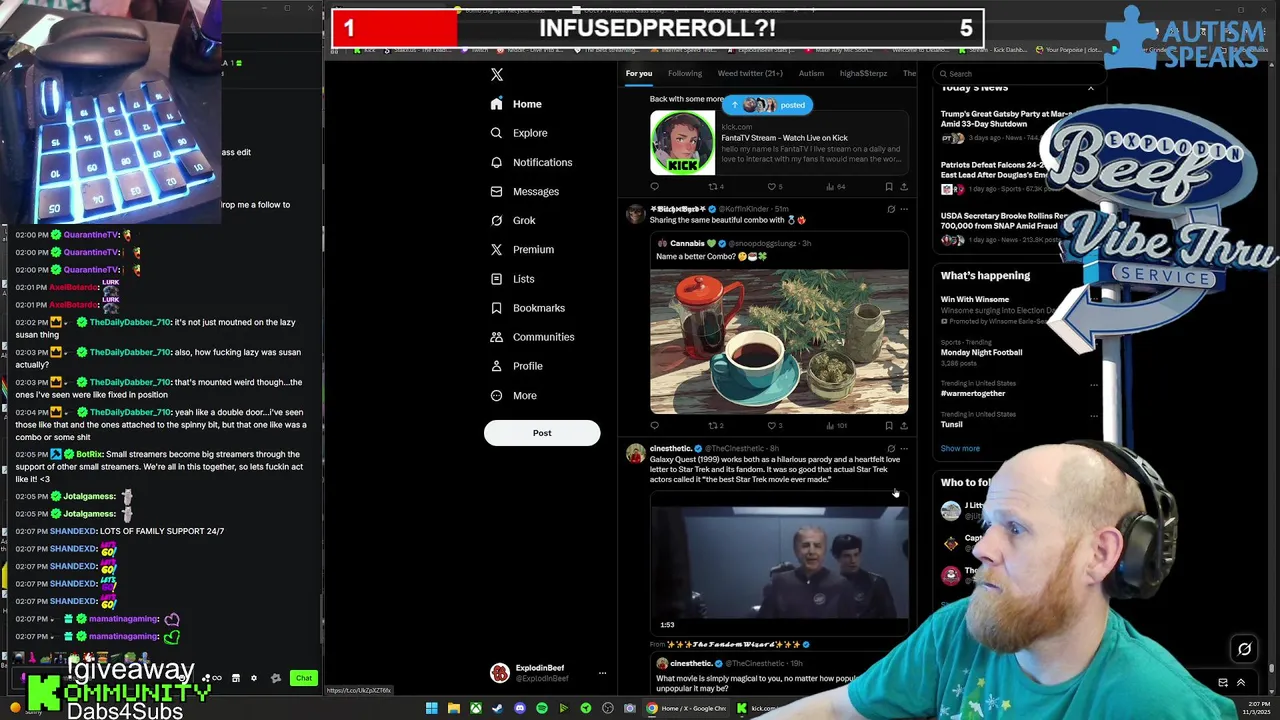
Task: Open Grok icon on KoffinKinder post
Action: tap(891, 209)
